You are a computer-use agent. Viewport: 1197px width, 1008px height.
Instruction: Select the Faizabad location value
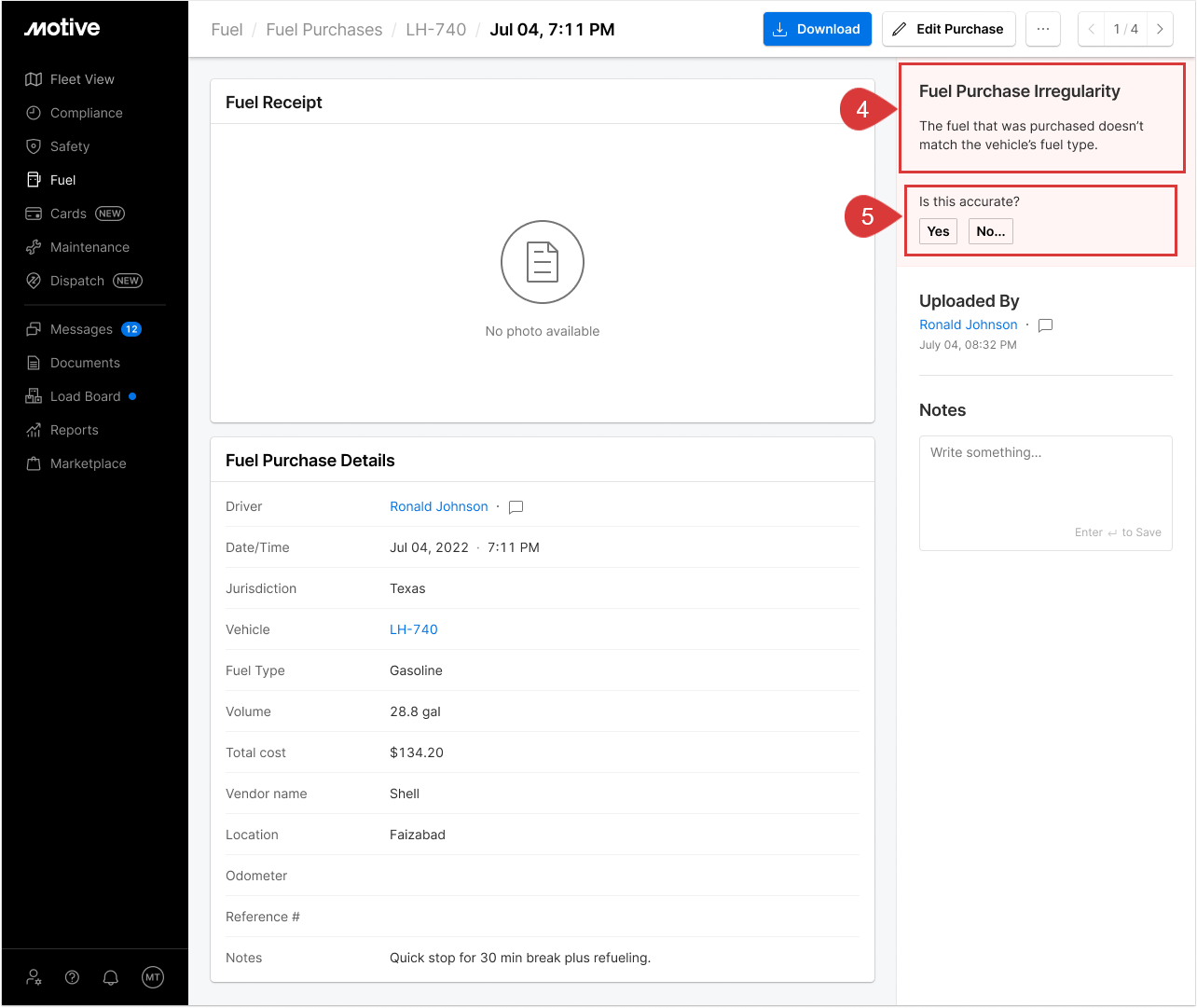418,835
